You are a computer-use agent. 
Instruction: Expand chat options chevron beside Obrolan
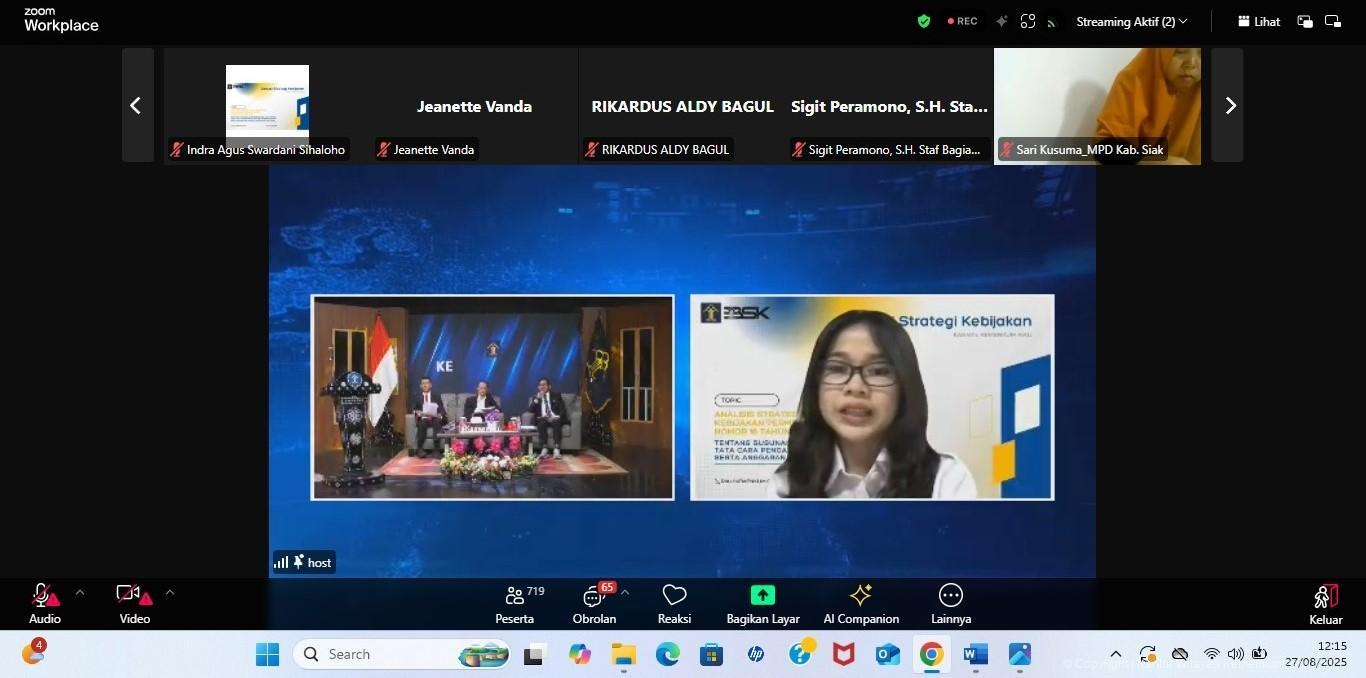point(625,593)
